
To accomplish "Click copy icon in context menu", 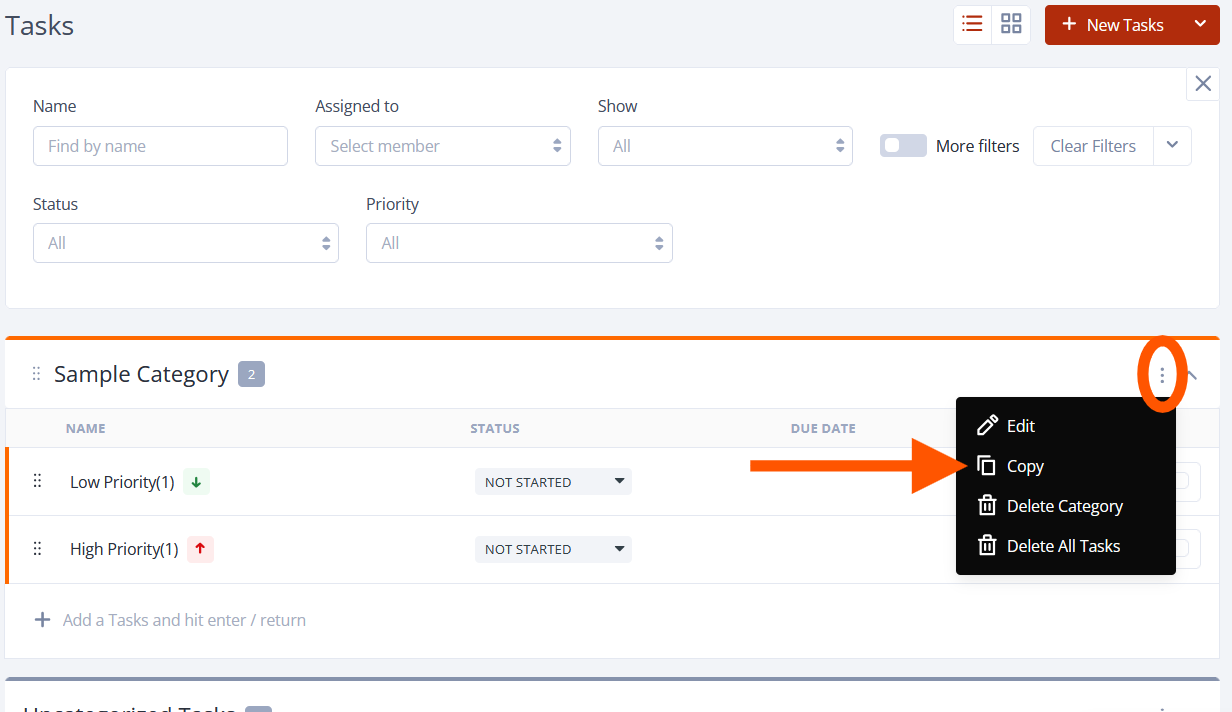I will pyautogui.click(x=987, y=466).
